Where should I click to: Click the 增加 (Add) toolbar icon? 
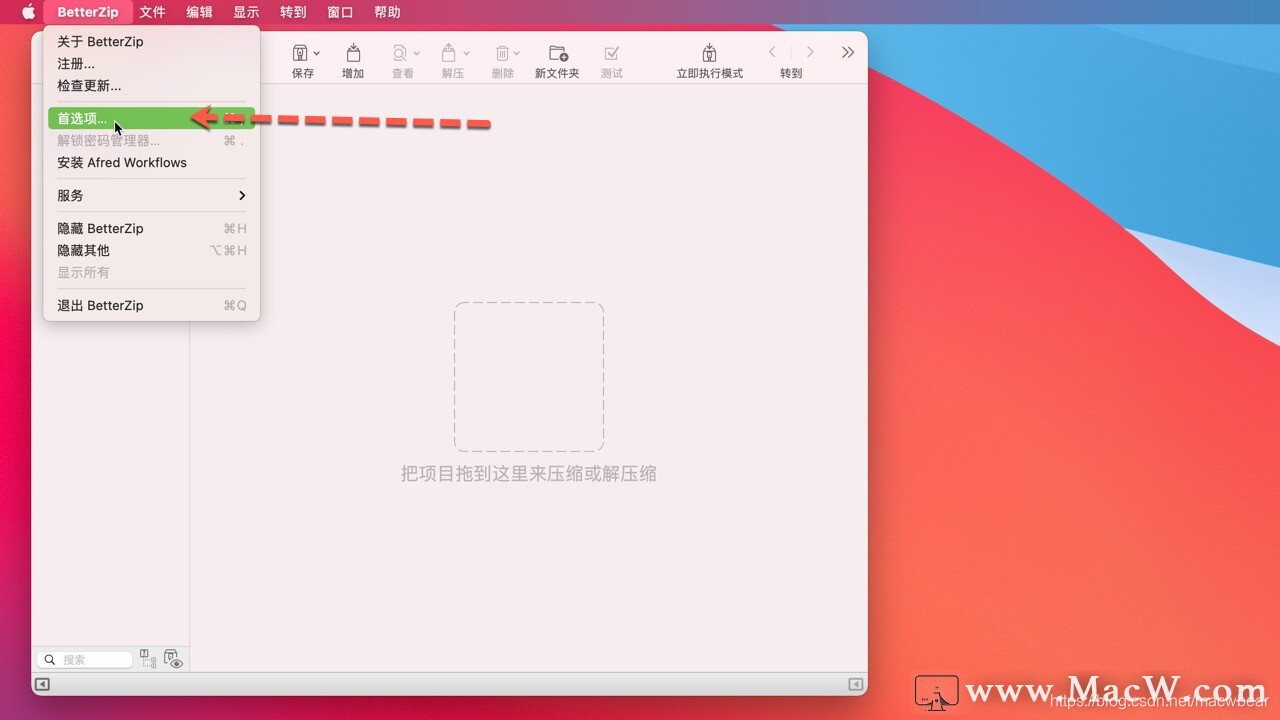[353, 53]
